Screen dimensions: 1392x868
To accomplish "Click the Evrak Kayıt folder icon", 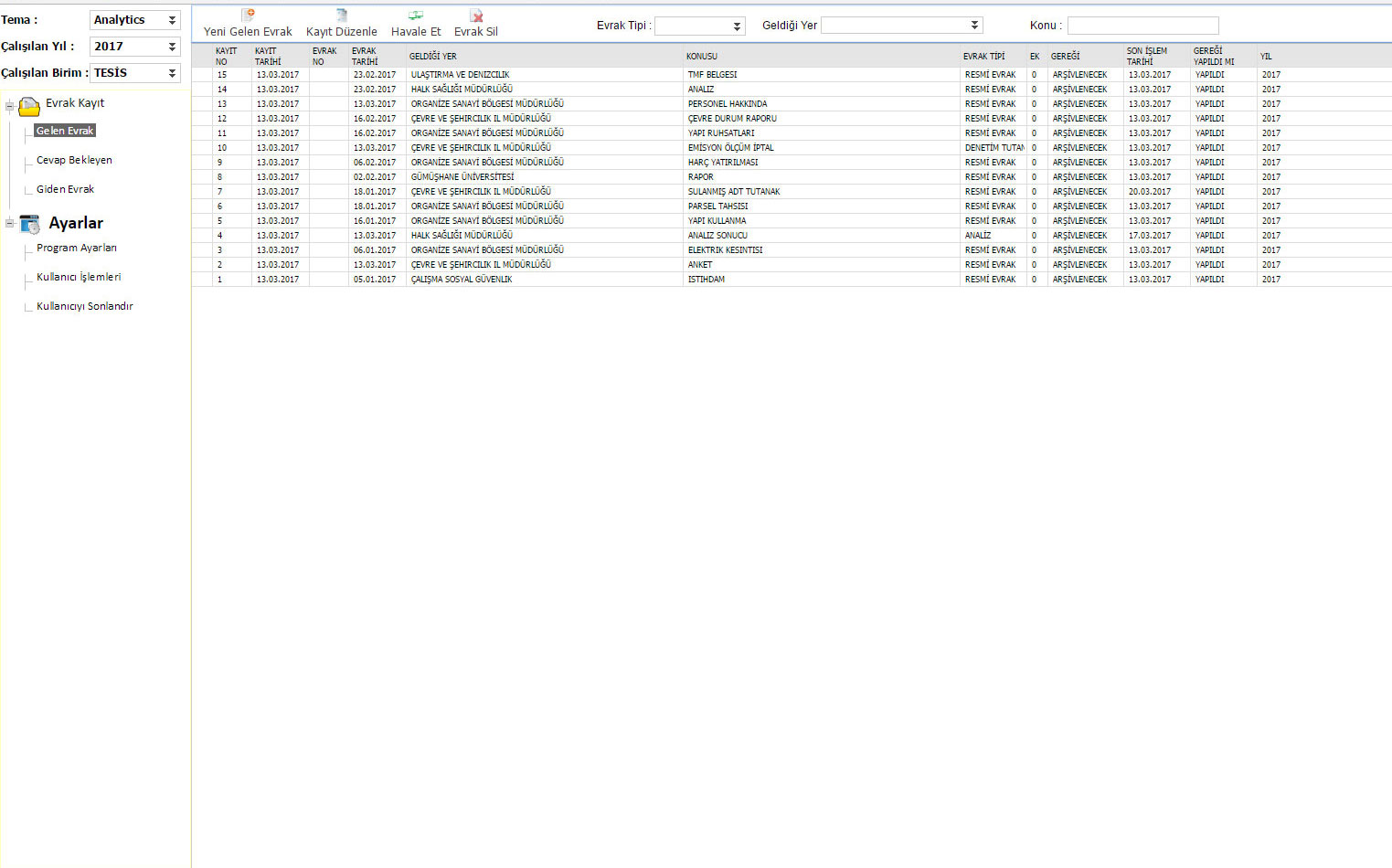I will (29, 106).
